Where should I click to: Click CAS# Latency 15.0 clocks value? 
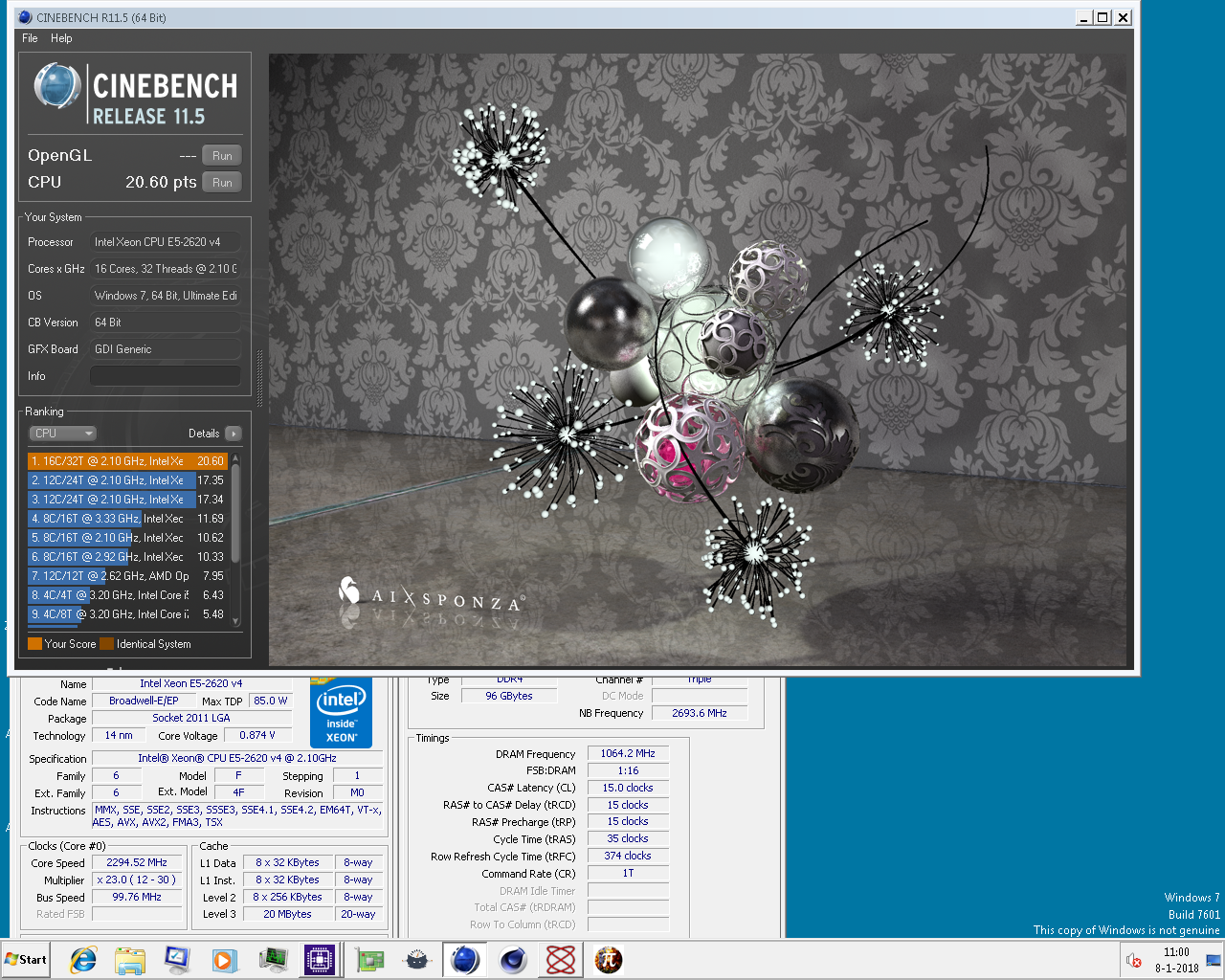[x=628, y=788]
